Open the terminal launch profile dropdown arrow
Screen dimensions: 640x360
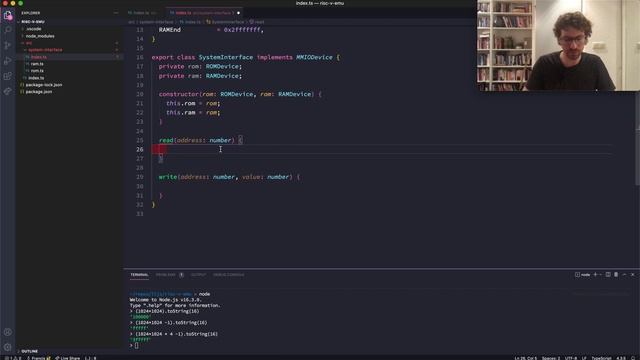[x=600, y=275]
